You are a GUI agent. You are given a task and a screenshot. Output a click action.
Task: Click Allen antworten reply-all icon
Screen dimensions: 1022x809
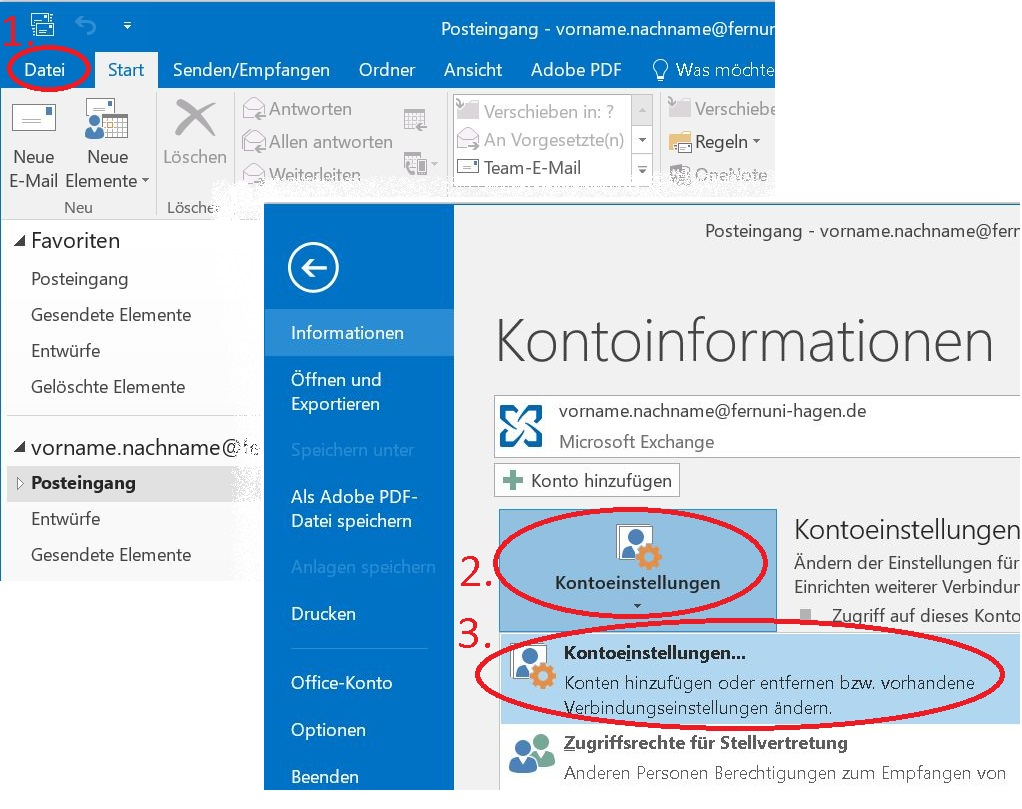254,142
